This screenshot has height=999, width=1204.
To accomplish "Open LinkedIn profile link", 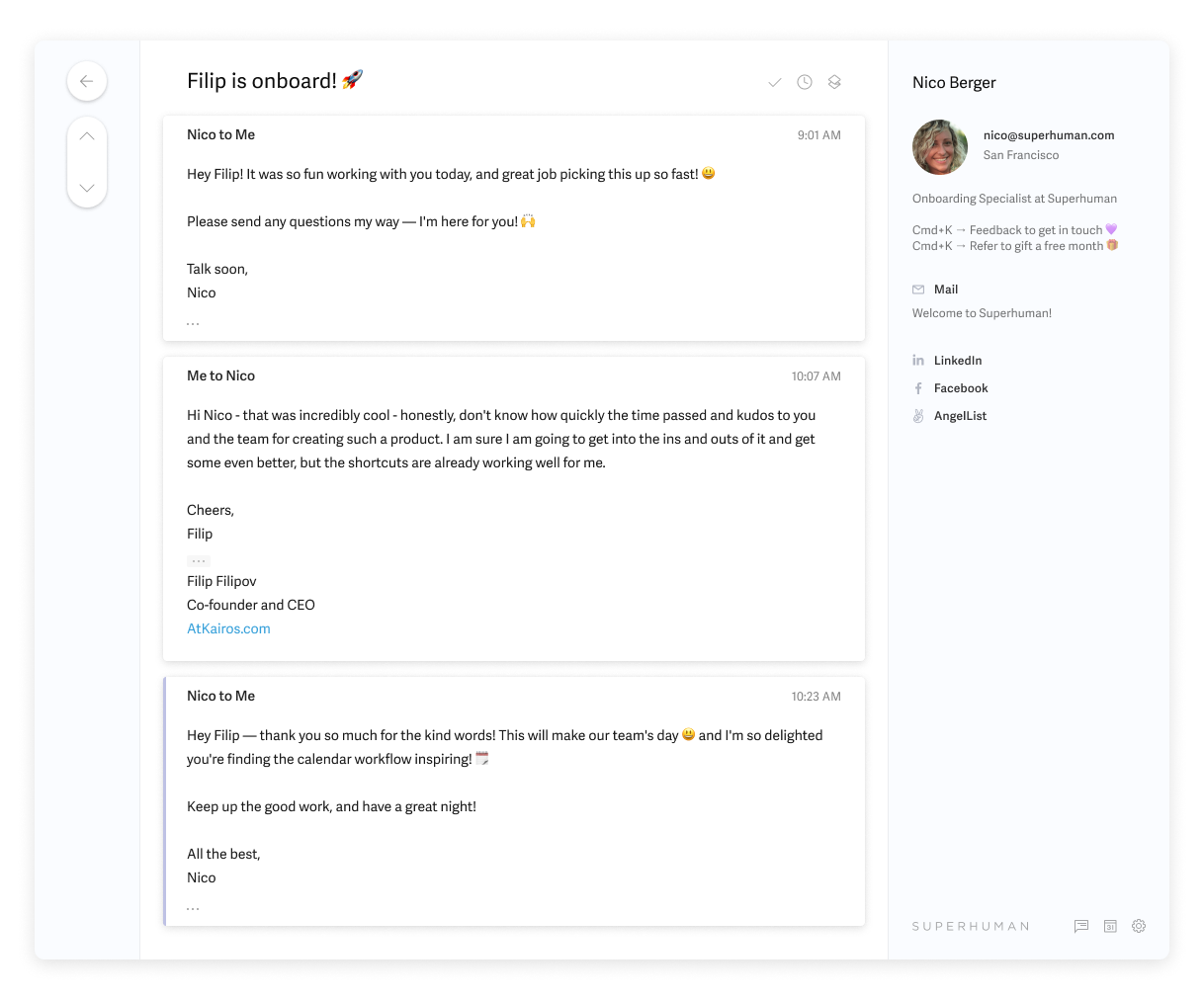I will point(958,361).
